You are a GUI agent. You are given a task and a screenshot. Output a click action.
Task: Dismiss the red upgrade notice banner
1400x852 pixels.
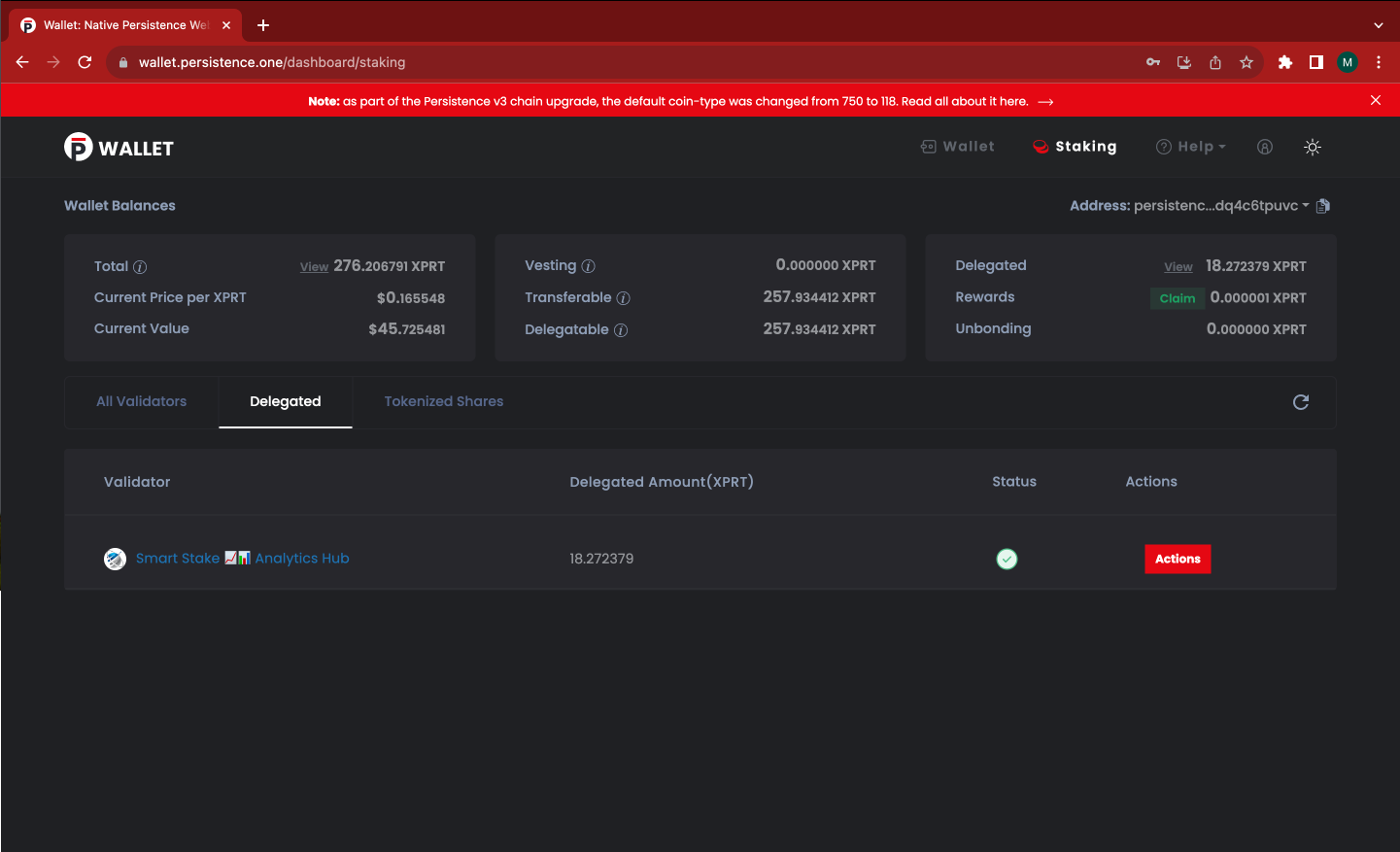point(1375,100)
